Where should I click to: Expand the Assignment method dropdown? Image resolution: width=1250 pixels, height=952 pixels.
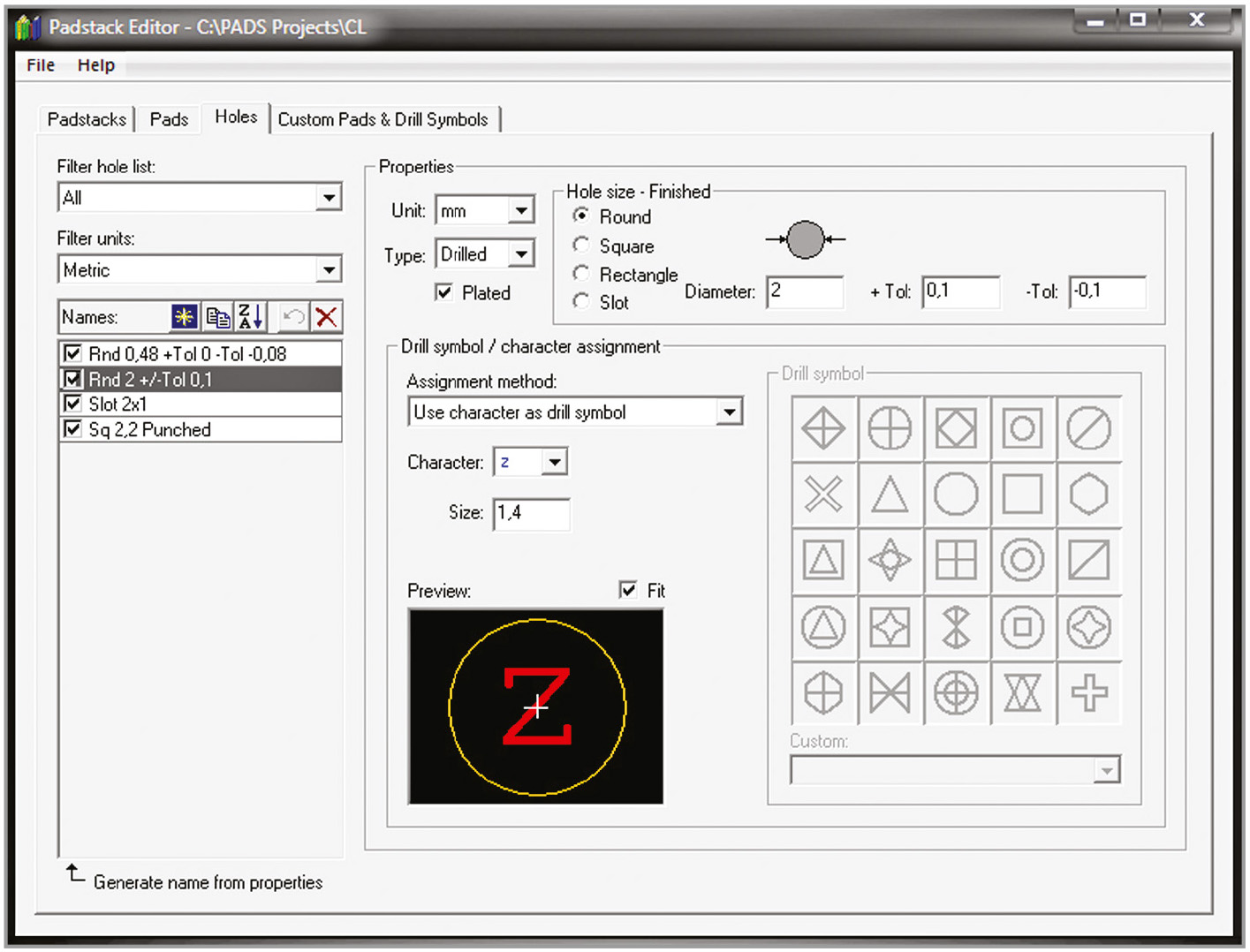click(729, 412)
